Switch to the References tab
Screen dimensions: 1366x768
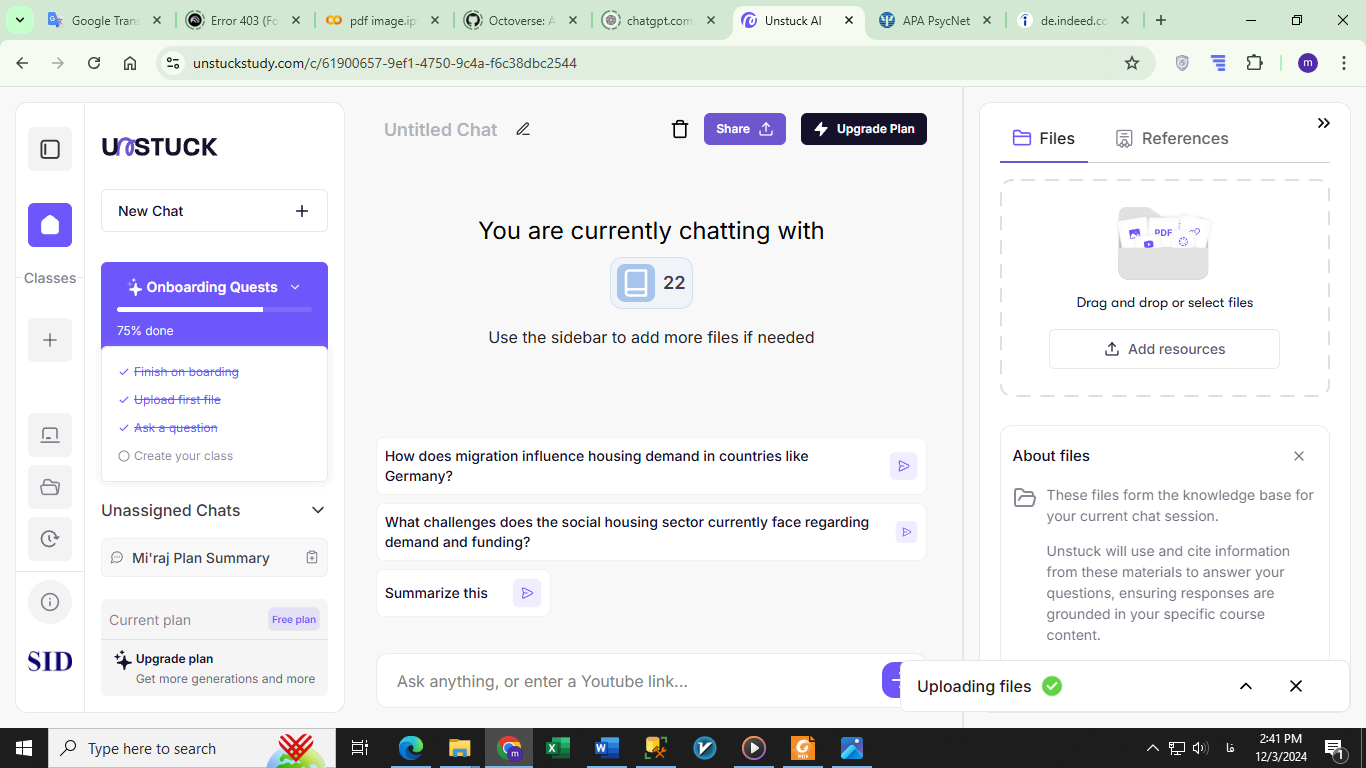coord(1172,138)
